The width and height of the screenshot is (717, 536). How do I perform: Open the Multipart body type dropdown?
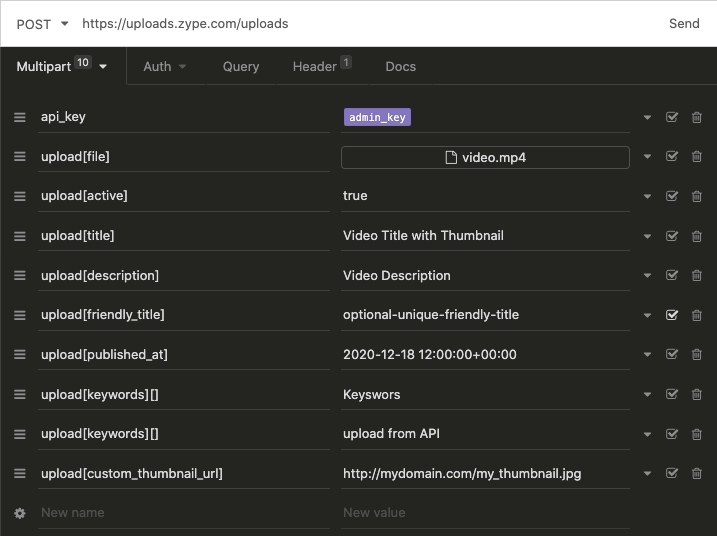62,66
